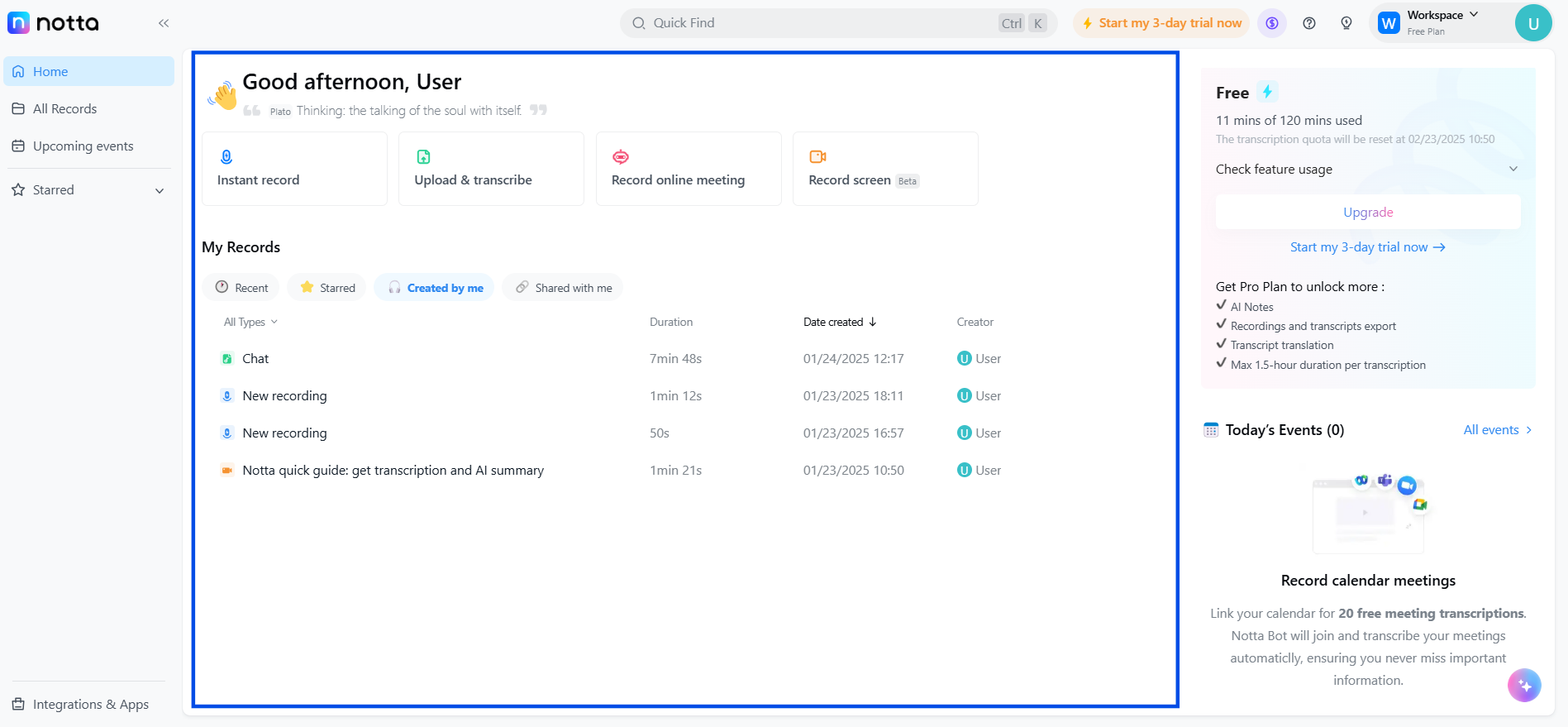
Task: Click the user avatar U in header
Action: pos(1533,23)
